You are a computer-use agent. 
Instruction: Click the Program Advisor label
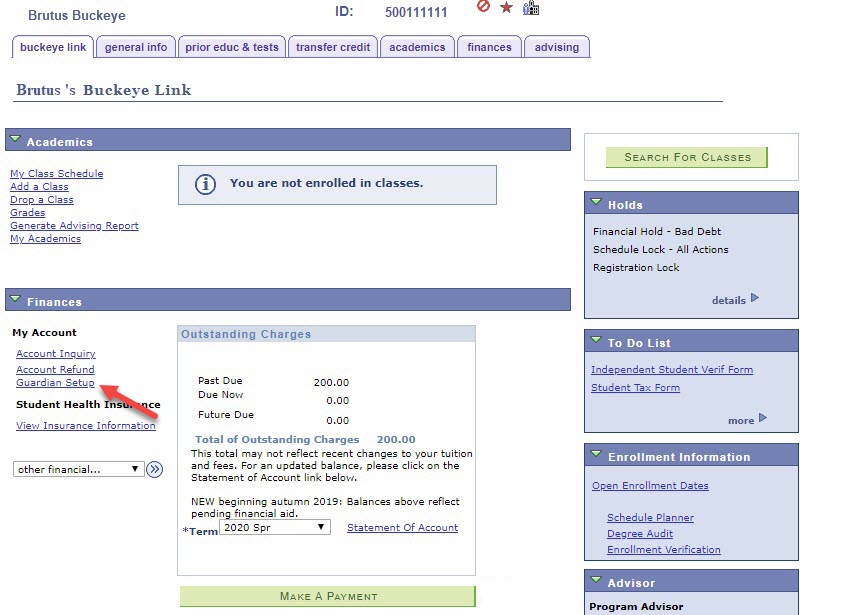636,606
